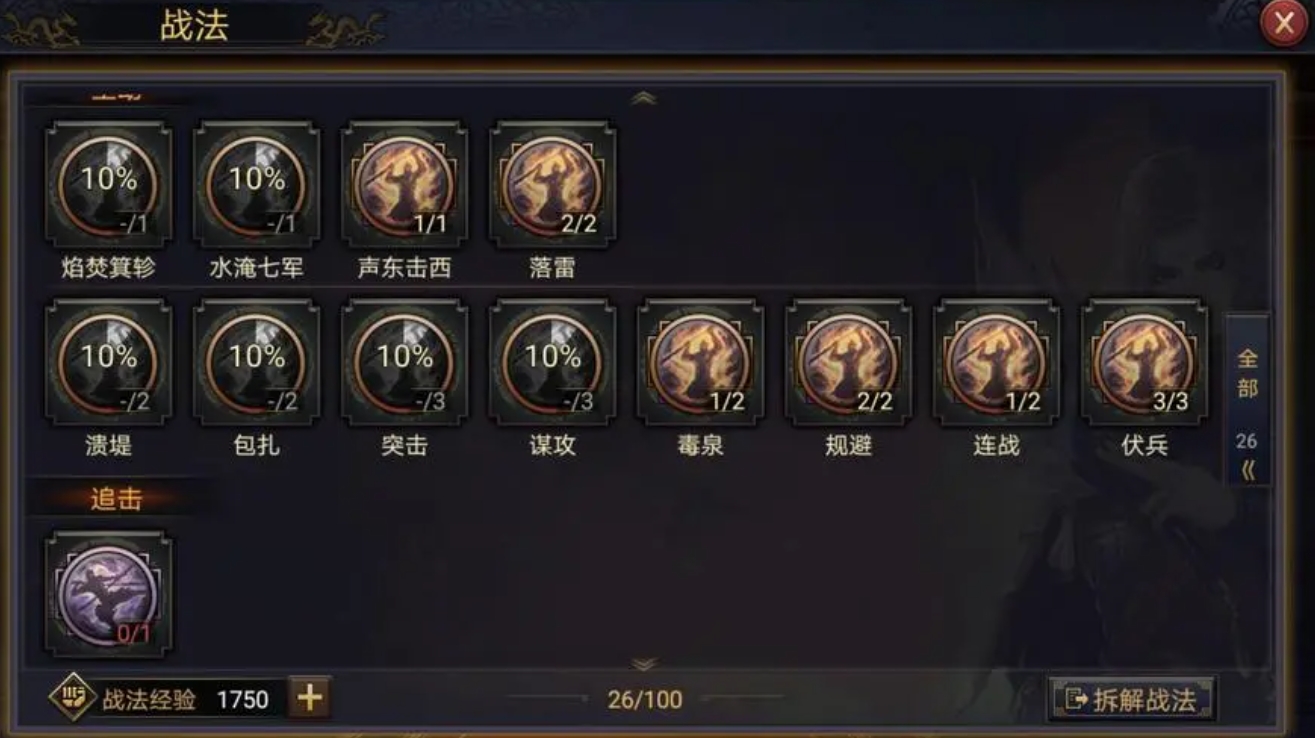This screenshot has width=1315, height=738.
Task: Open the 包扎 tactic icon
Action: (256, 362)
